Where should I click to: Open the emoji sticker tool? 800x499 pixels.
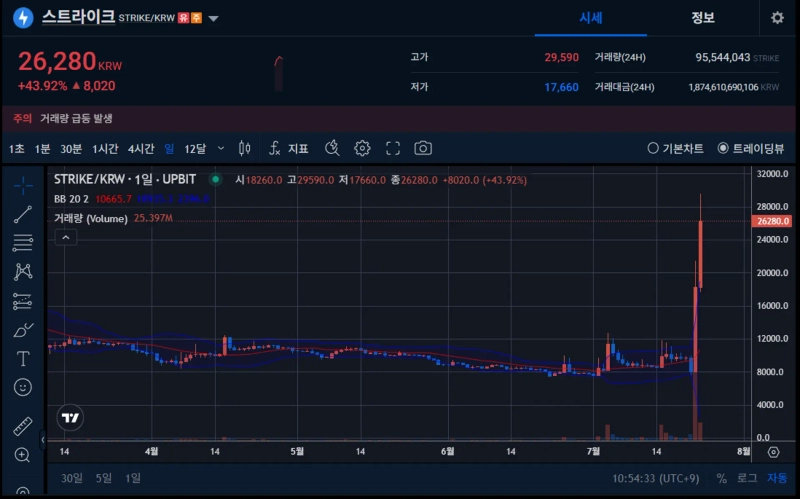point(23,387)
